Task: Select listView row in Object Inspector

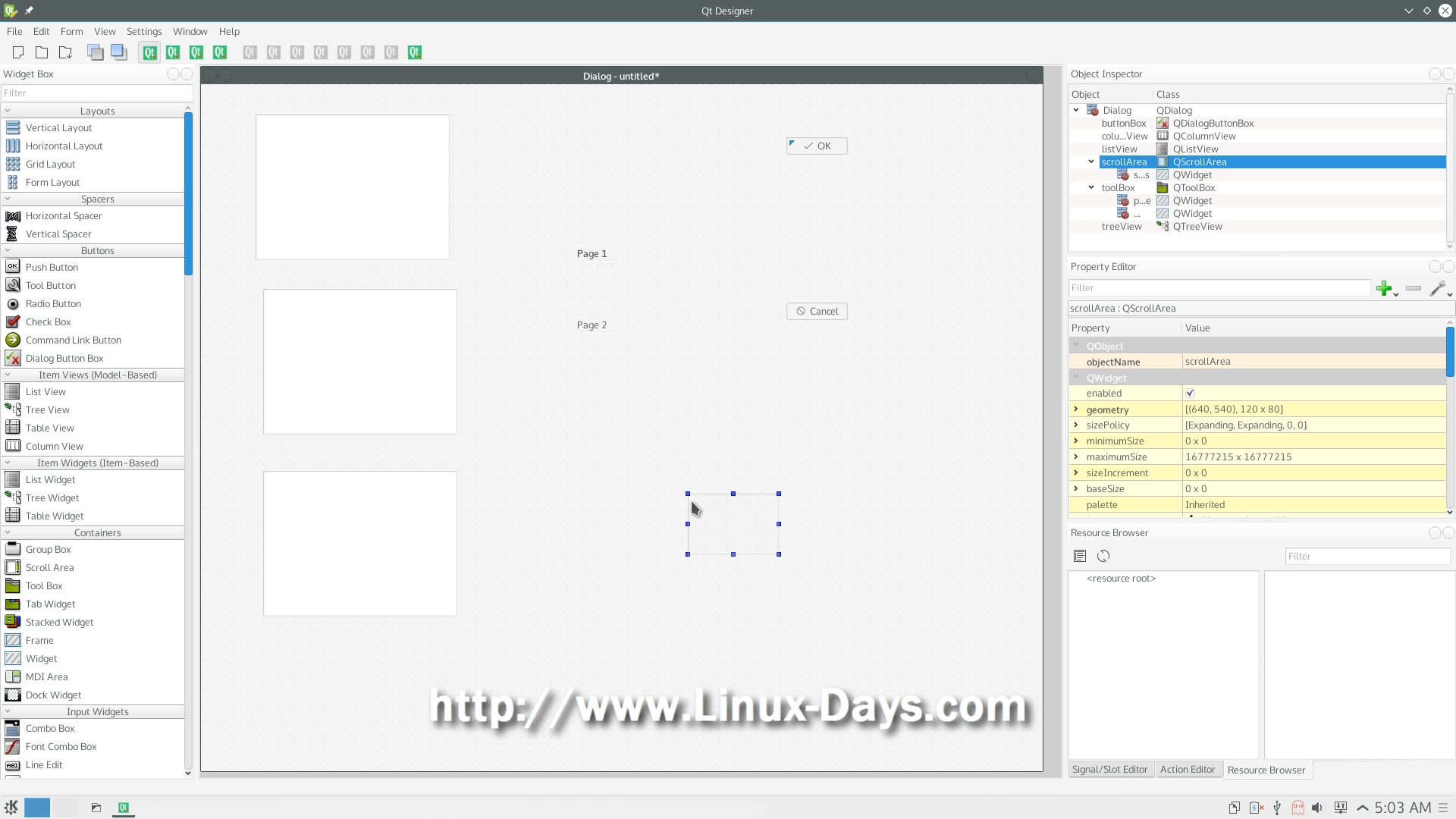Action: (x=1257, y=149)
